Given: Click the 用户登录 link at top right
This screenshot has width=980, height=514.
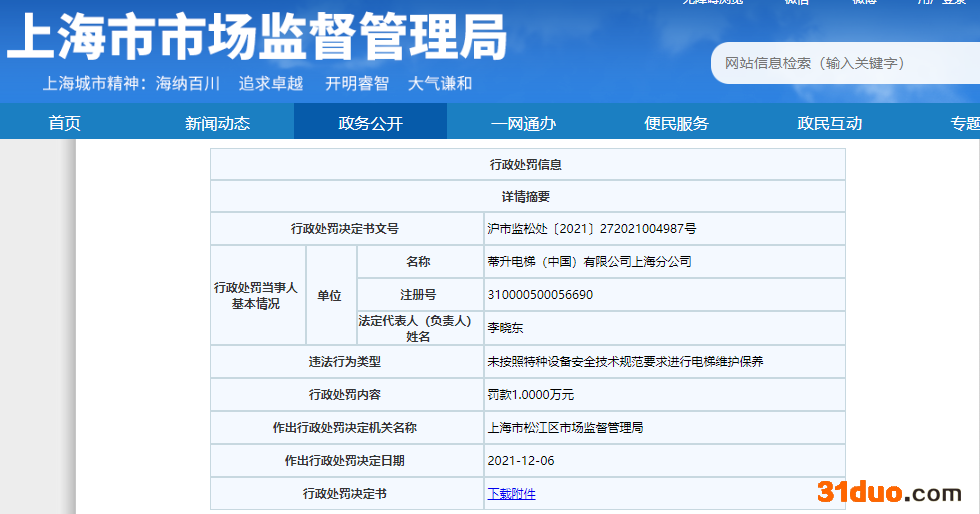Looking at the screenshot, I should click(942, 3).
